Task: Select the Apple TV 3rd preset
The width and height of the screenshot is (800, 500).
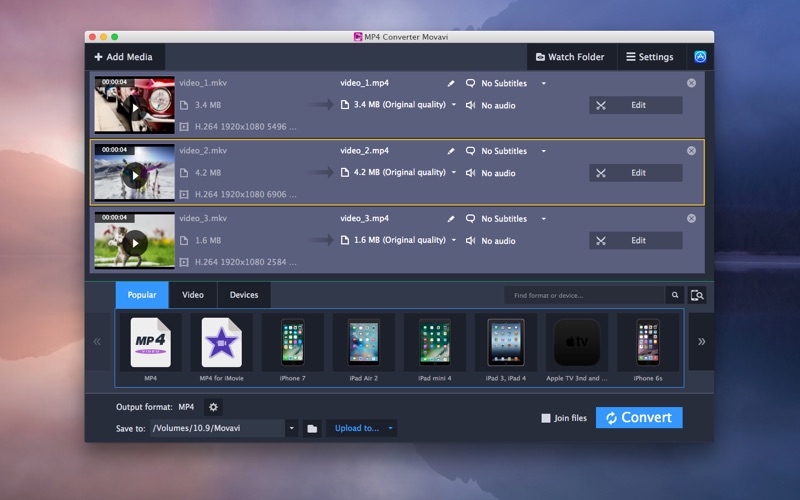Action: tap(577, 349)
